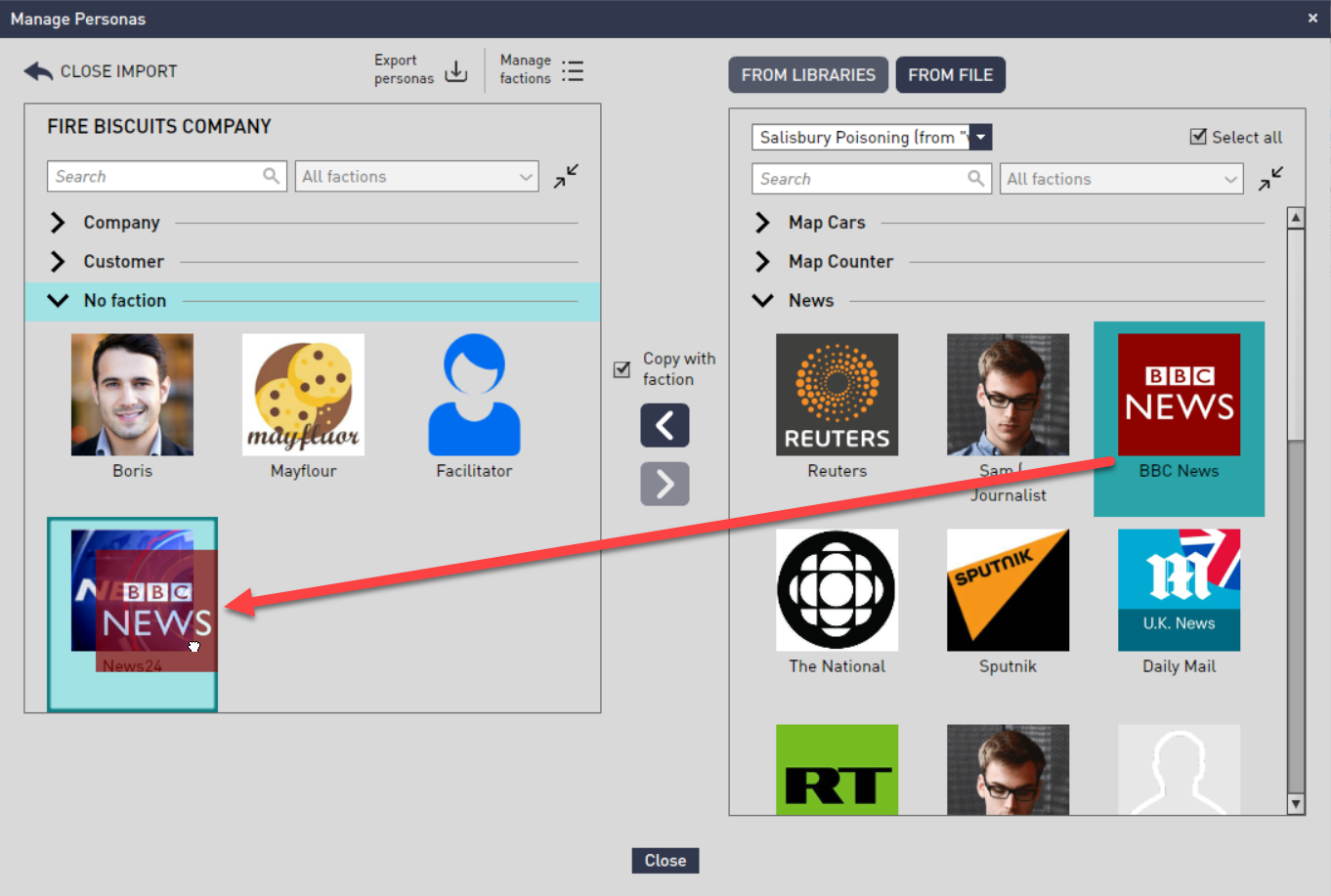
Task: Click the left search magnifier icon
Action: click(271, 176)
